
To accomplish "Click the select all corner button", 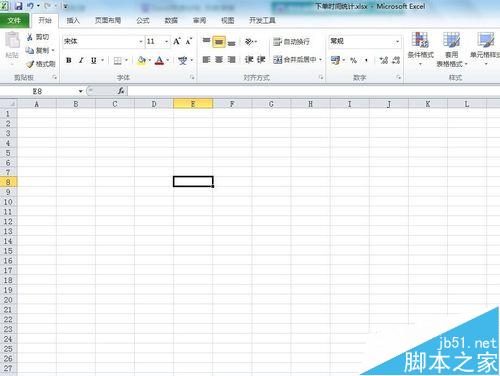I will pyautogui.click(x=8, y=104).
